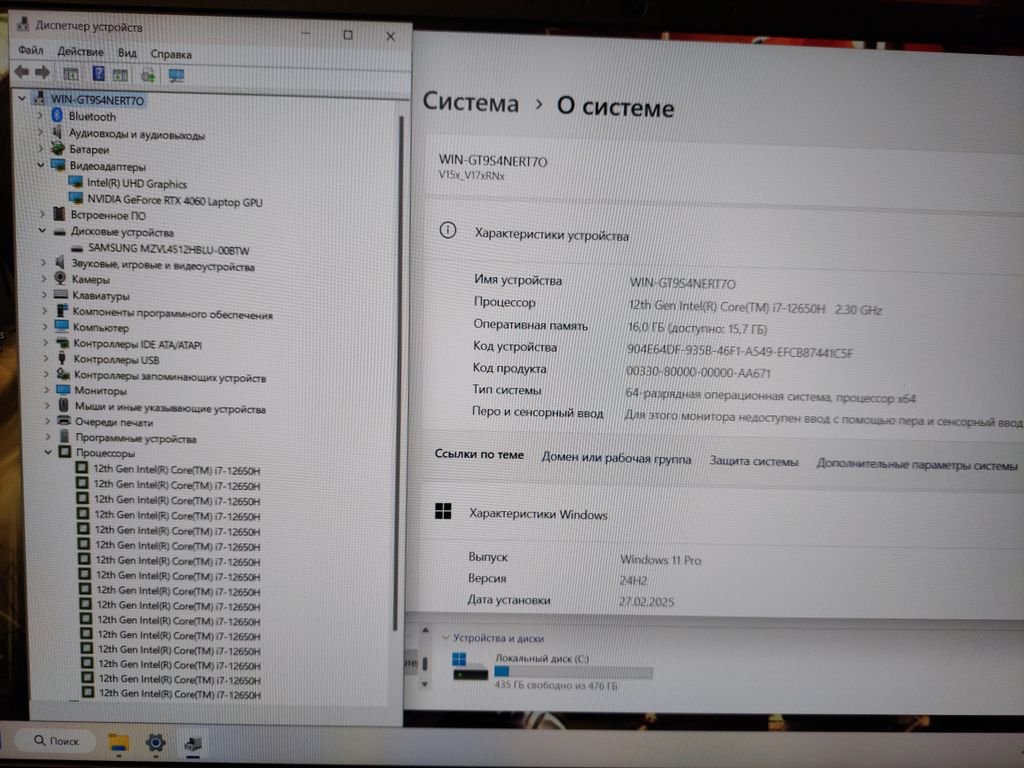Open Дополнительные параметры системы link

coord(916,465)
